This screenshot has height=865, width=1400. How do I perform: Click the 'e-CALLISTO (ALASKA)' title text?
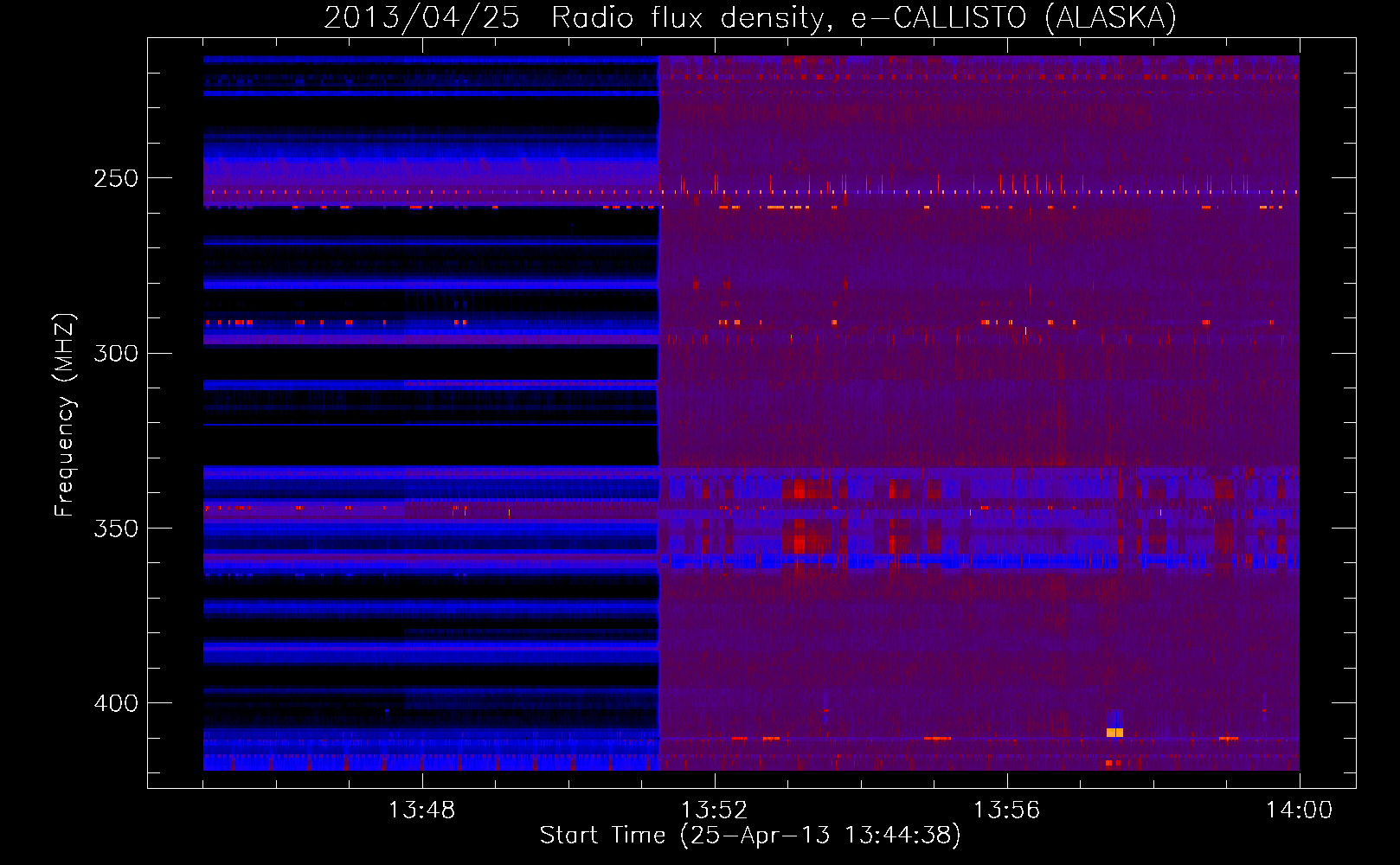[x=1013, y=18]
